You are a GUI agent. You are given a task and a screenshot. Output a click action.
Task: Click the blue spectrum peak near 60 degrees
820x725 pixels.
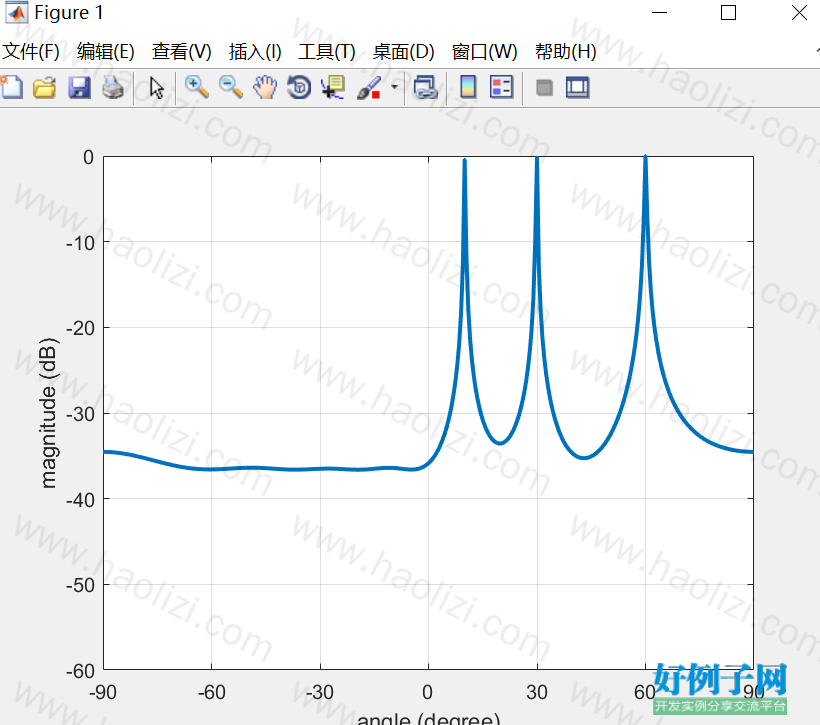tap(646, 158)
